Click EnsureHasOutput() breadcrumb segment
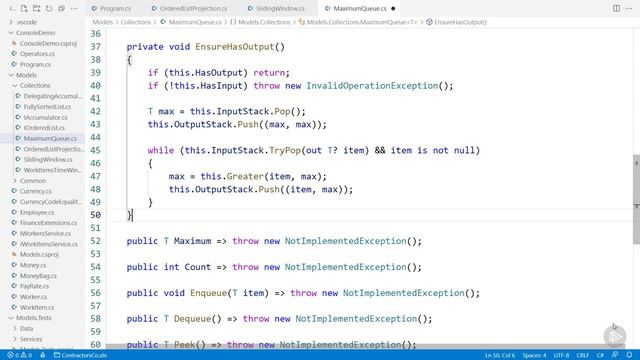 point(460,22)
